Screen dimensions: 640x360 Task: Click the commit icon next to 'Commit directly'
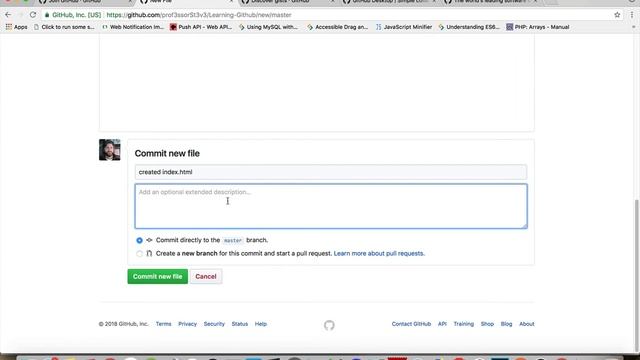point(149,240)
